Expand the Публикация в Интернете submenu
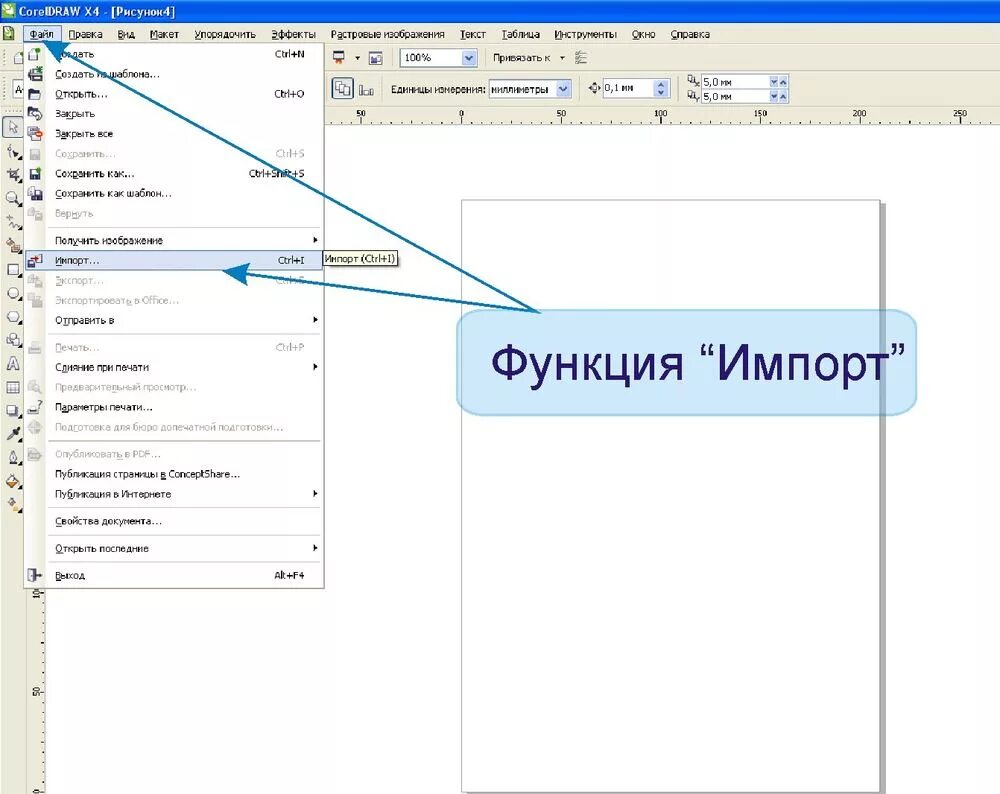 tap(173, 494)
